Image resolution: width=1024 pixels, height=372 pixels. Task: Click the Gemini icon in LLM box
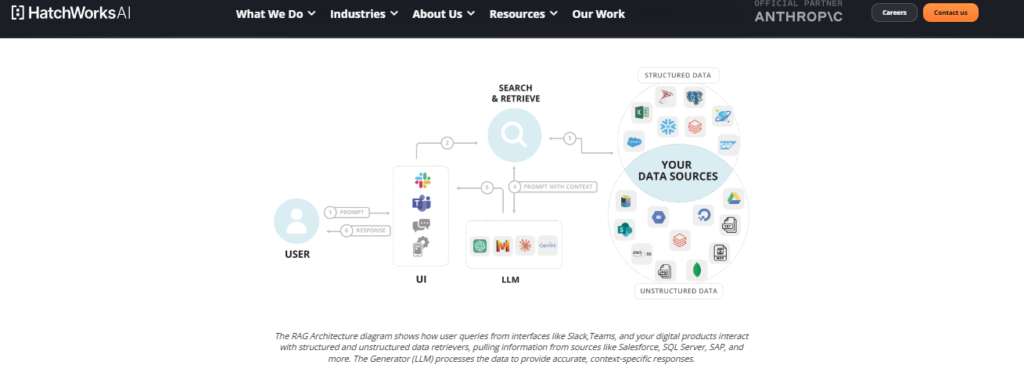[547, 245]
